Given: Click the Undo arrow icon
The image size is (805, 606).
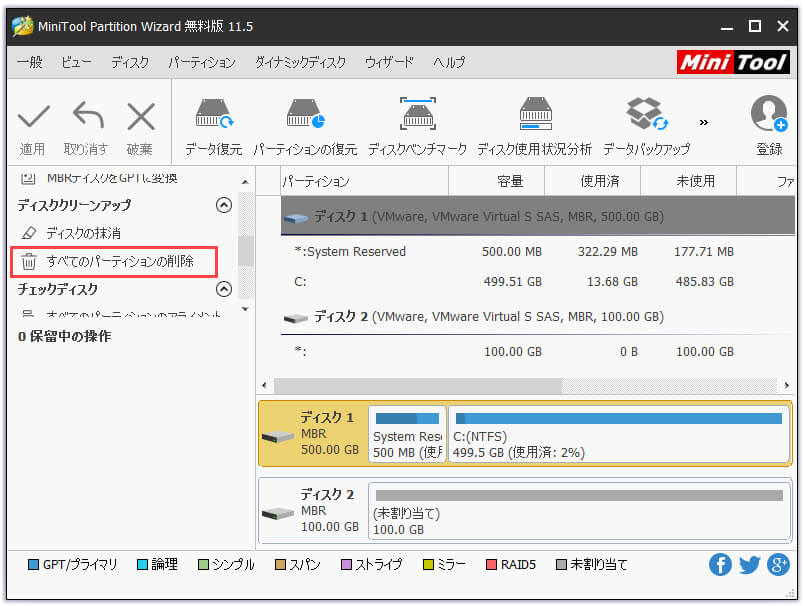Looking at the screenshot, I should pyautogui.click(x=88, y=115).
